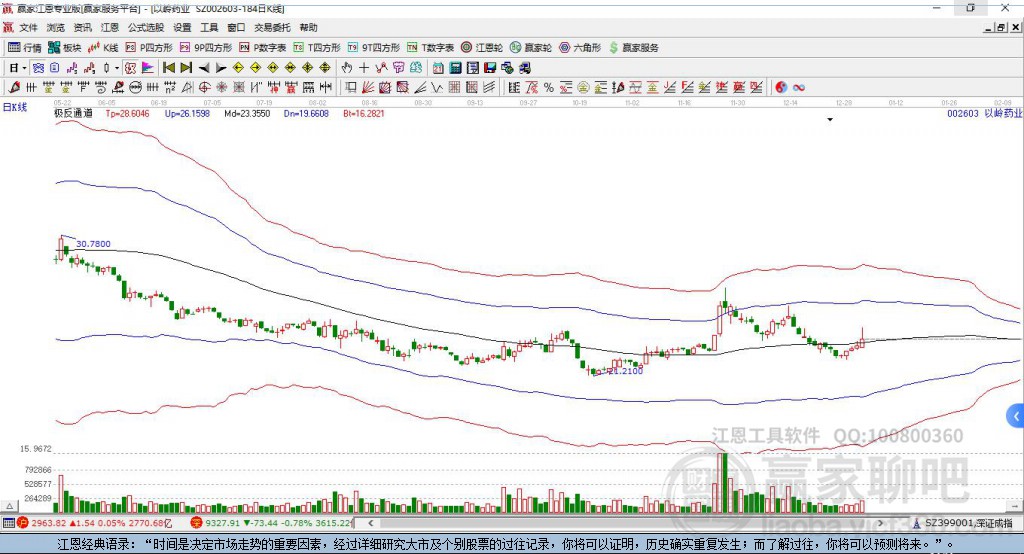Viewport: 1024px width, 554px height.
Task: Switch to the K线 chart view
Action: point(103,48)
